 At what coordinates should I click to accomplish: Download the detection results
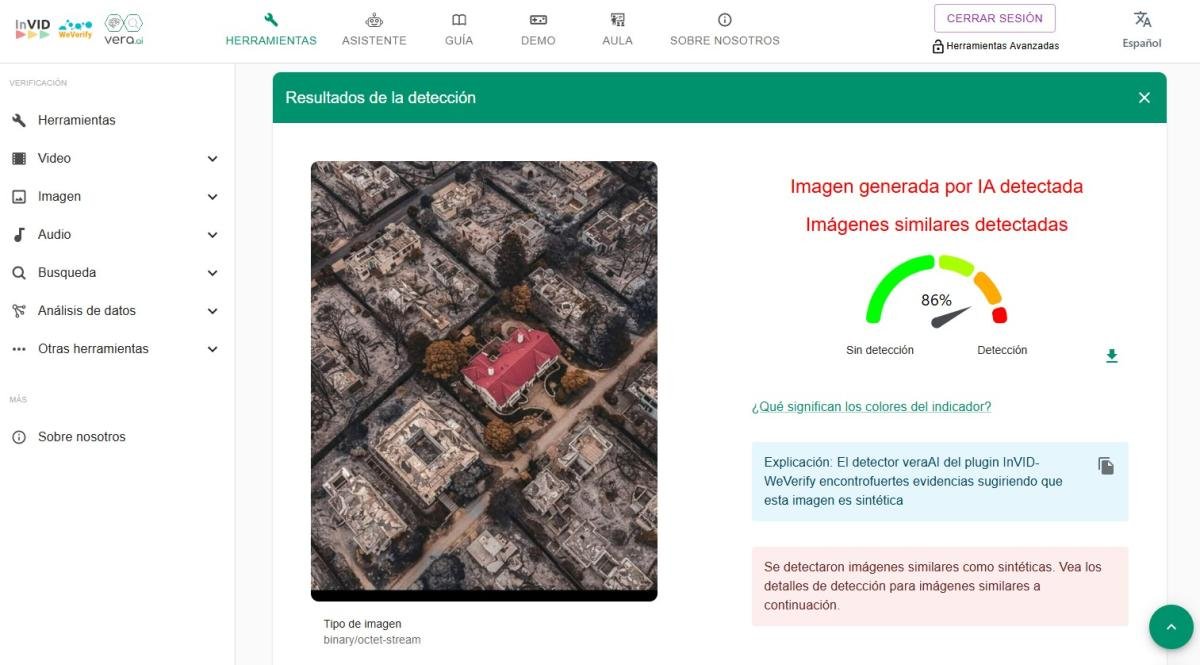[1111, 356]
